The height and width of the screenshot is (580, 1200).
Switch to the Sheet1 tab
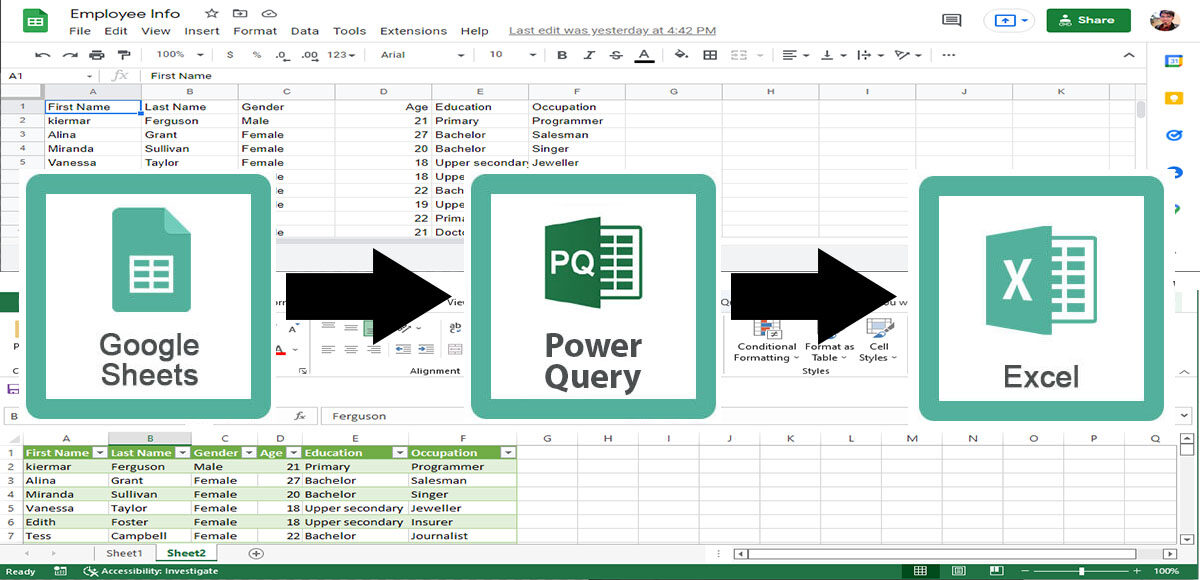click(x=124, y=553)
